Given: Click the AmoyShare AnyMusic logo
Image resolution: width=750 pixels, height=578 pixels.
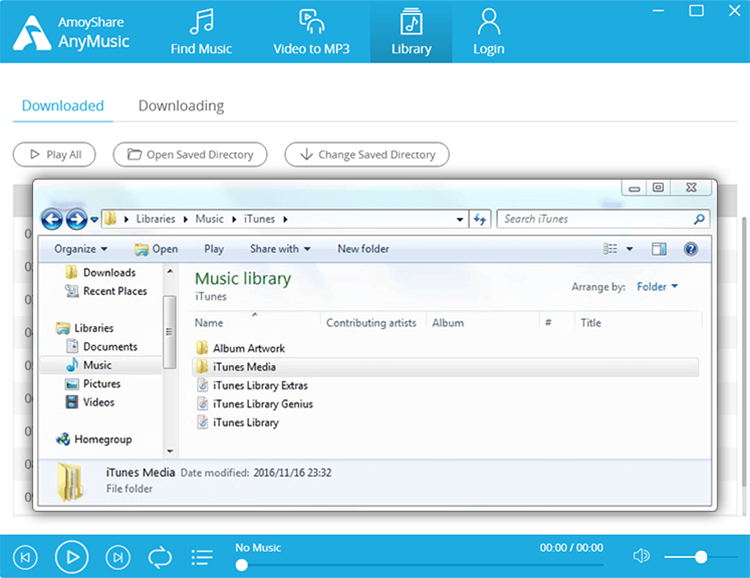Looking at the screenshot, I should tap(71, 33).
